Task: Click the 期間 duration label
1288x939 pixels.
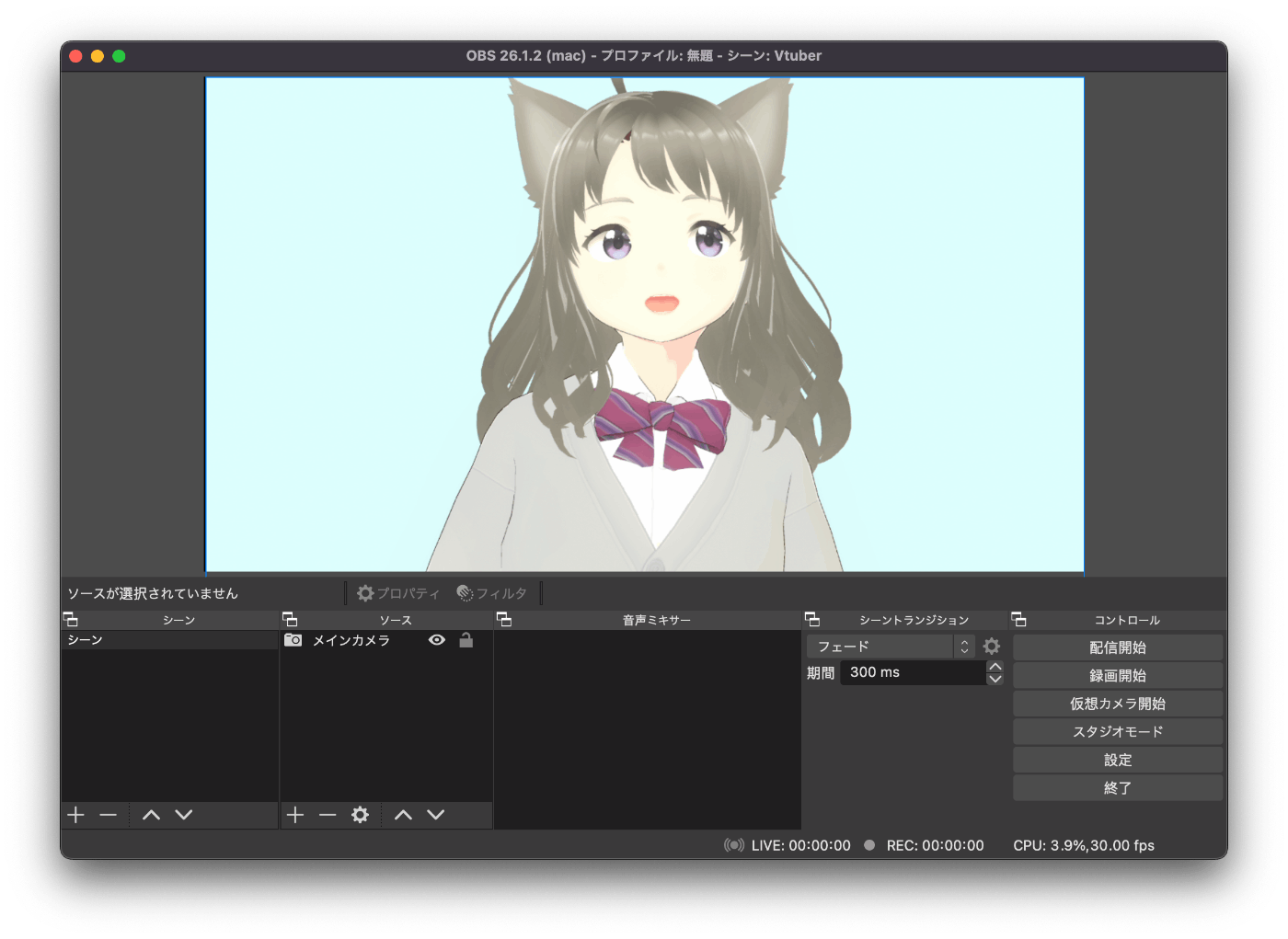Action: (821, 672)
